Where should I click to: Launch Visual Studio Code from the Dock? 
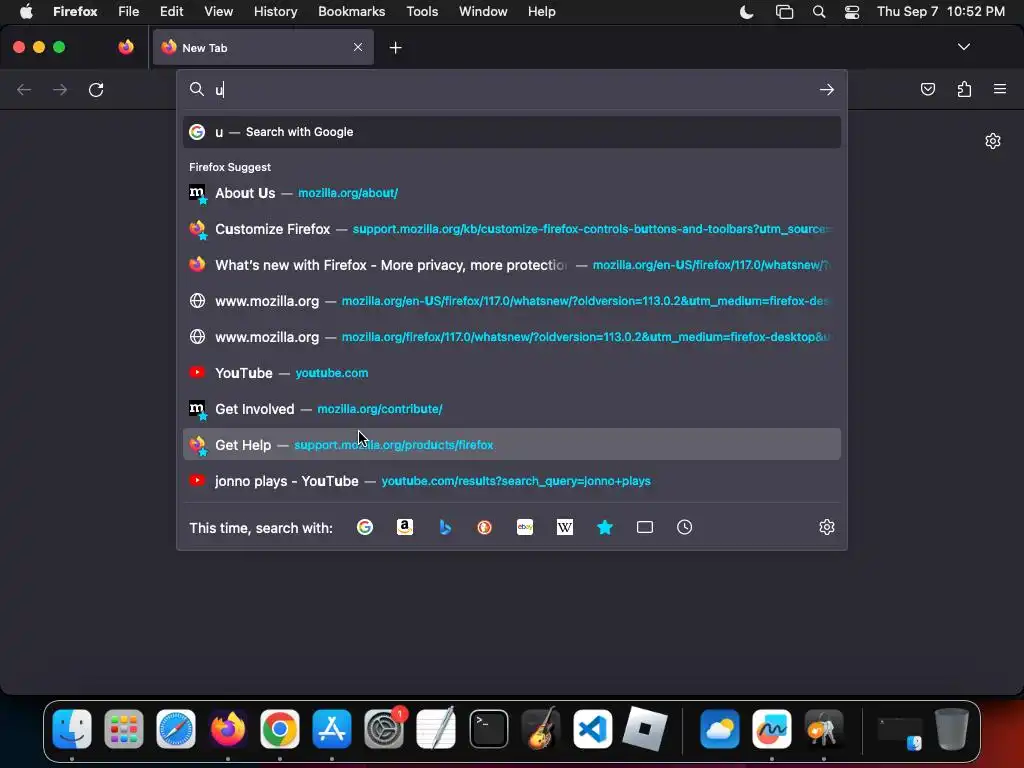pos(592,728)
